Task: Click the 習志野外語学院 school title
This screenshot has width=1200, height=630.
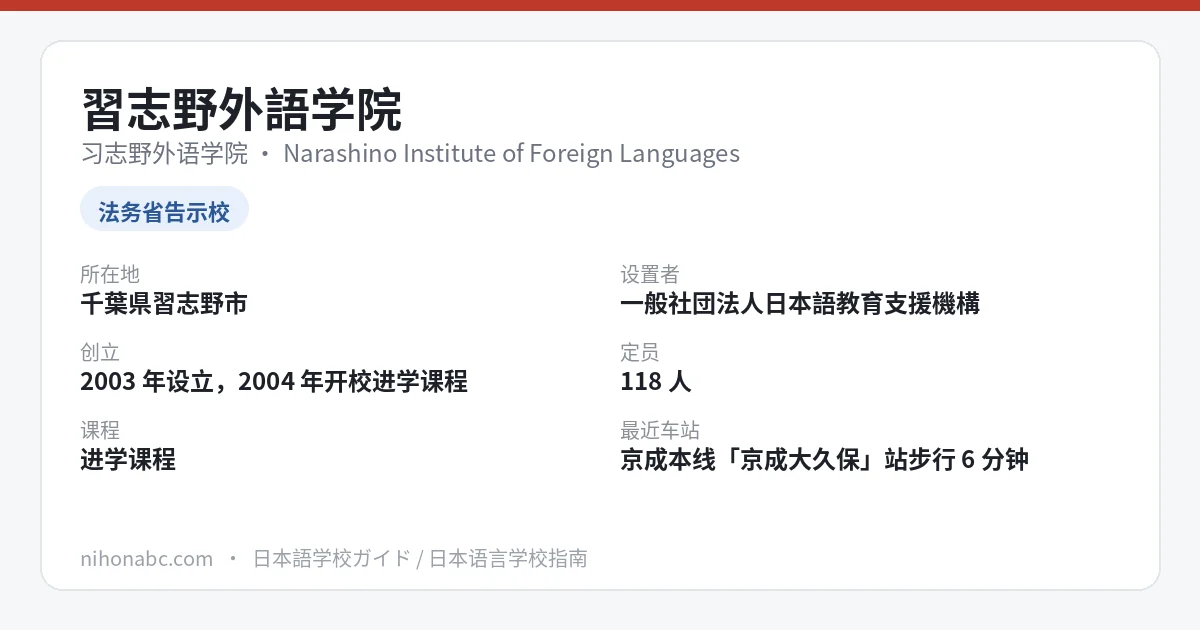Action: [x=241, y=110]
